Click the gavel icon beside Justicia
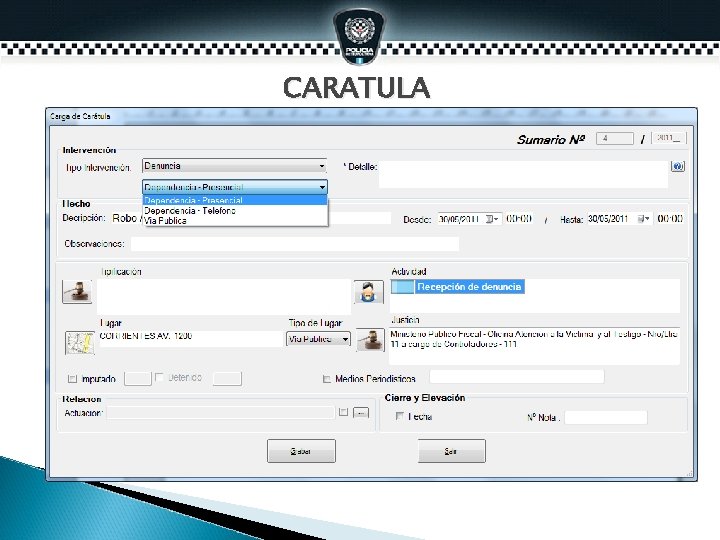The width and height of the screenshot is (720, 540). click(371, 340)
